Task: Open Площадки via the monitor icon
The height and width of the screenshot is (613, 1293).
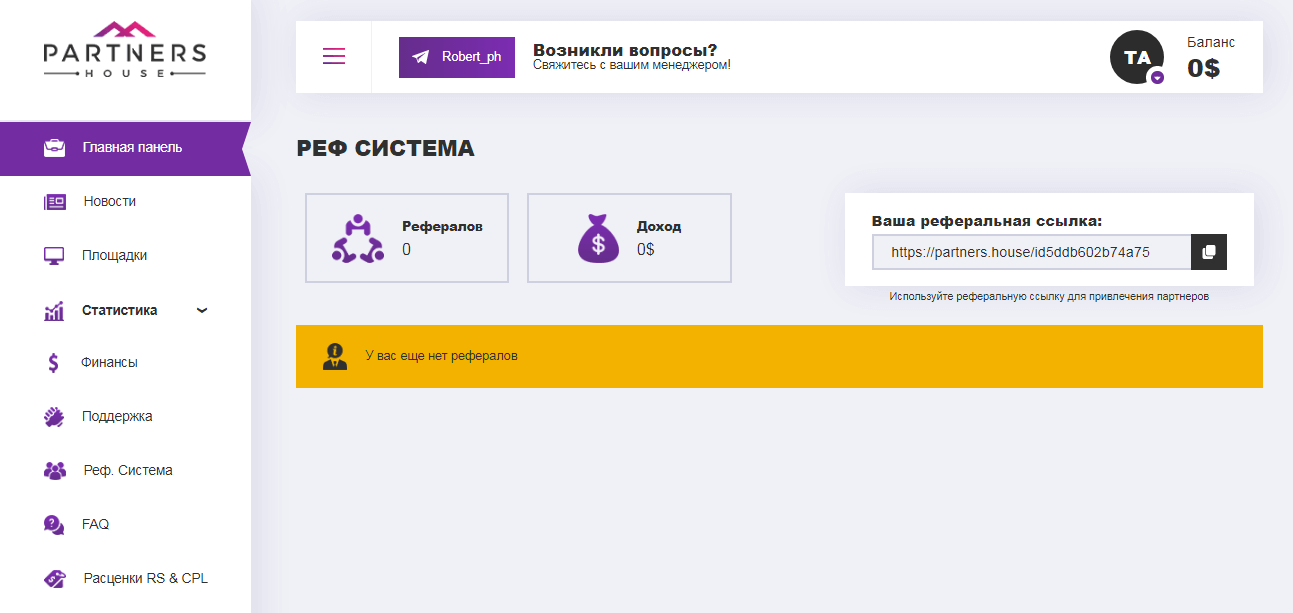Action: 53,255
